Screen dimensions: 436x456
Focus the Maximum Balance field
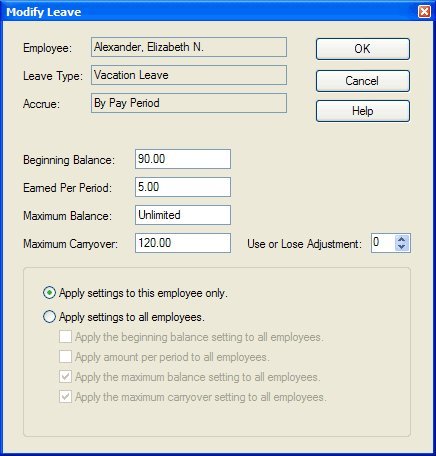[183, 215]
